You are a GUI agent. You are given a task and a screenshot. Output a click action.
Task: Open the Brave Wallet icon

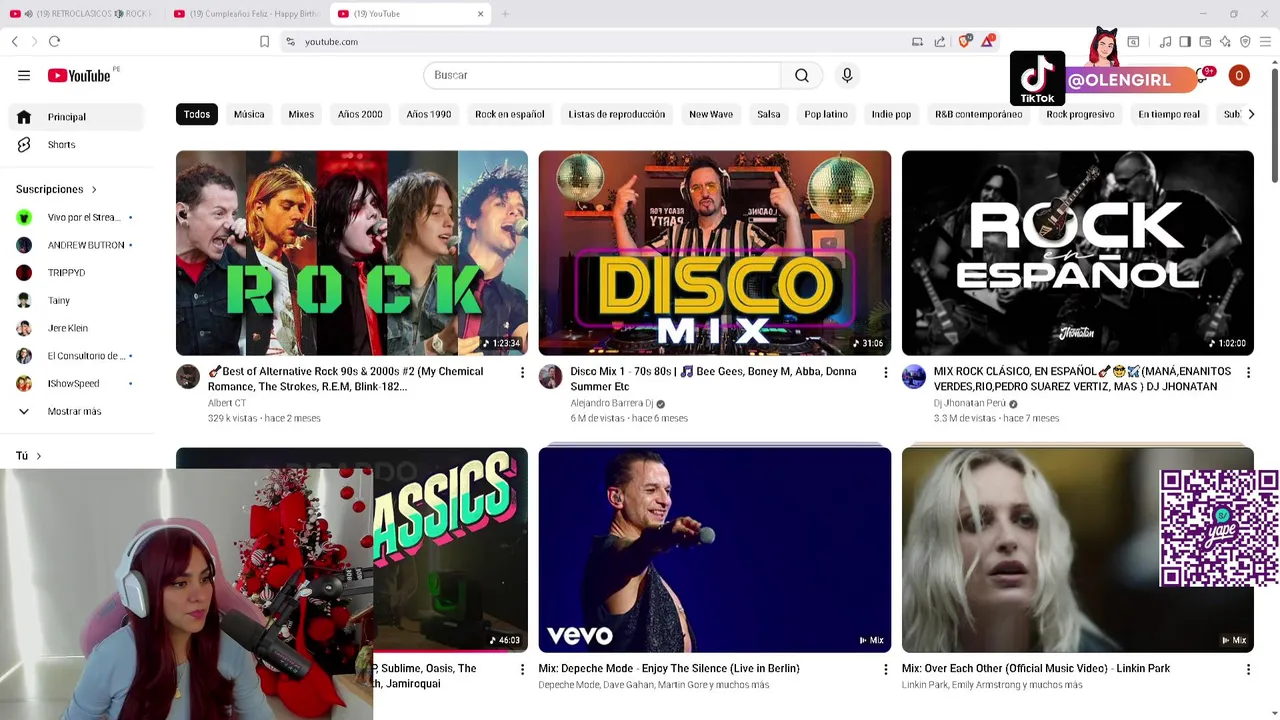tap(1205, 41)
